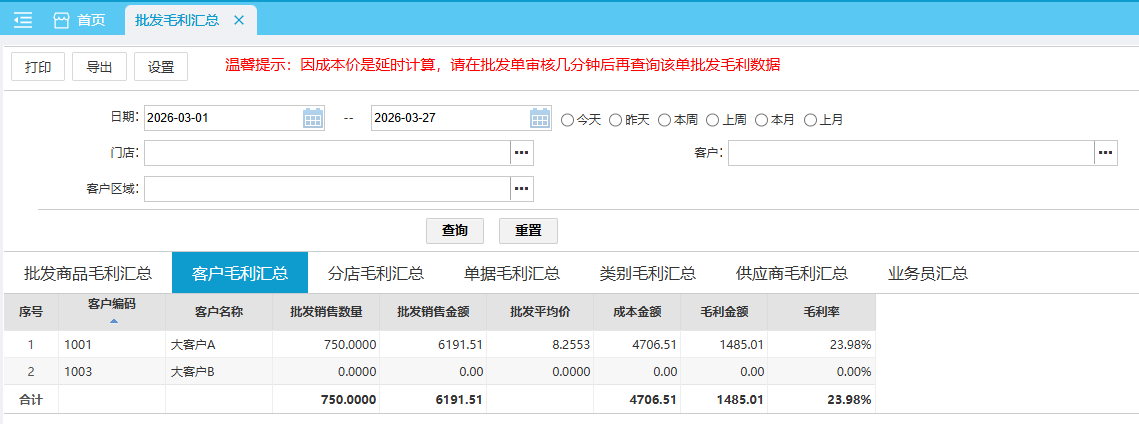Open end date calendar picker
The height and width of the screenshot is (424, 1139).
tap(540, 118)
